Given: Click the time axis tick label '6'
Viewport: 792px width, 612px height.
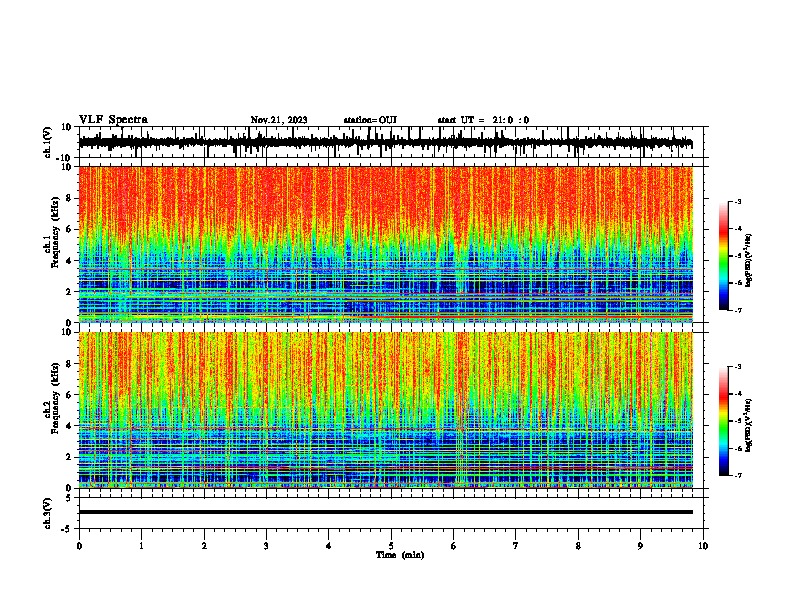Looking at the screenshot, I should pos(454,546).
